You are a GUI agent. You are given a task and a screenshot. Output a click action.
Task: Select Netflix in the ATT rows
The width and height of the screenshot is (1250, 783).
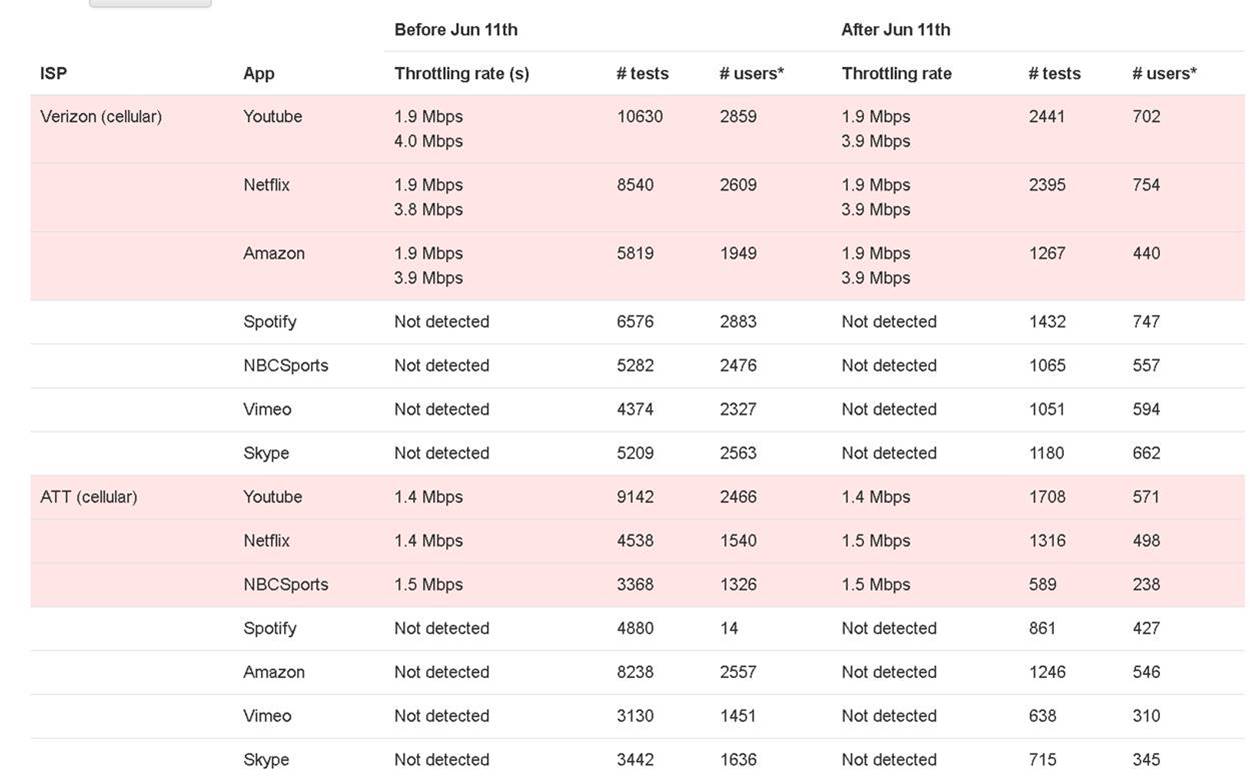266,541
